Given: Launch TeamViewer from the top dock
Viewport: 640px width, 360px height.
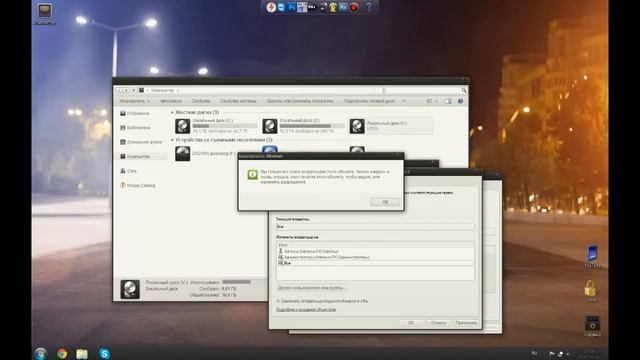Looking at the screenshot, I should point(281,7).
